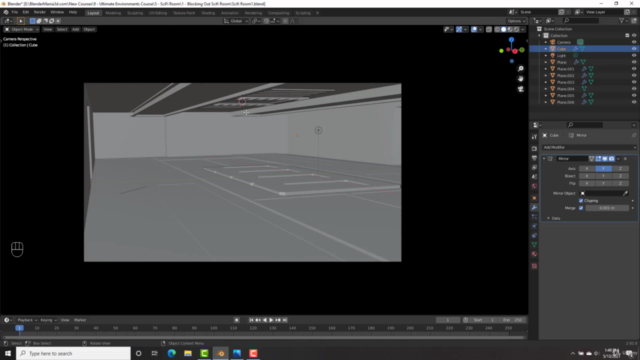Toggle Mirror Axis Y button
Viewport: 640px width, 360px height.
(x=603, y=169)
